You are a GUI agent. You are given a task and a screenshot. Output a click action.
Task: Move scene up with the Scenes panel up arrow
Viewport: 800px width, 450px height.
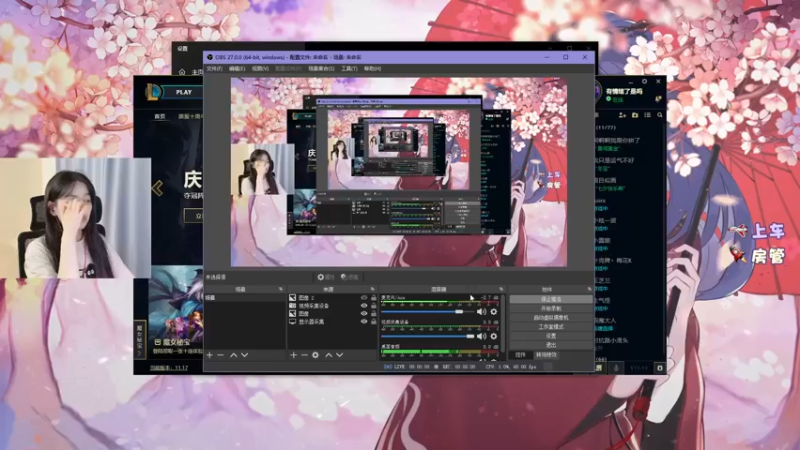[x=233, y=355]
